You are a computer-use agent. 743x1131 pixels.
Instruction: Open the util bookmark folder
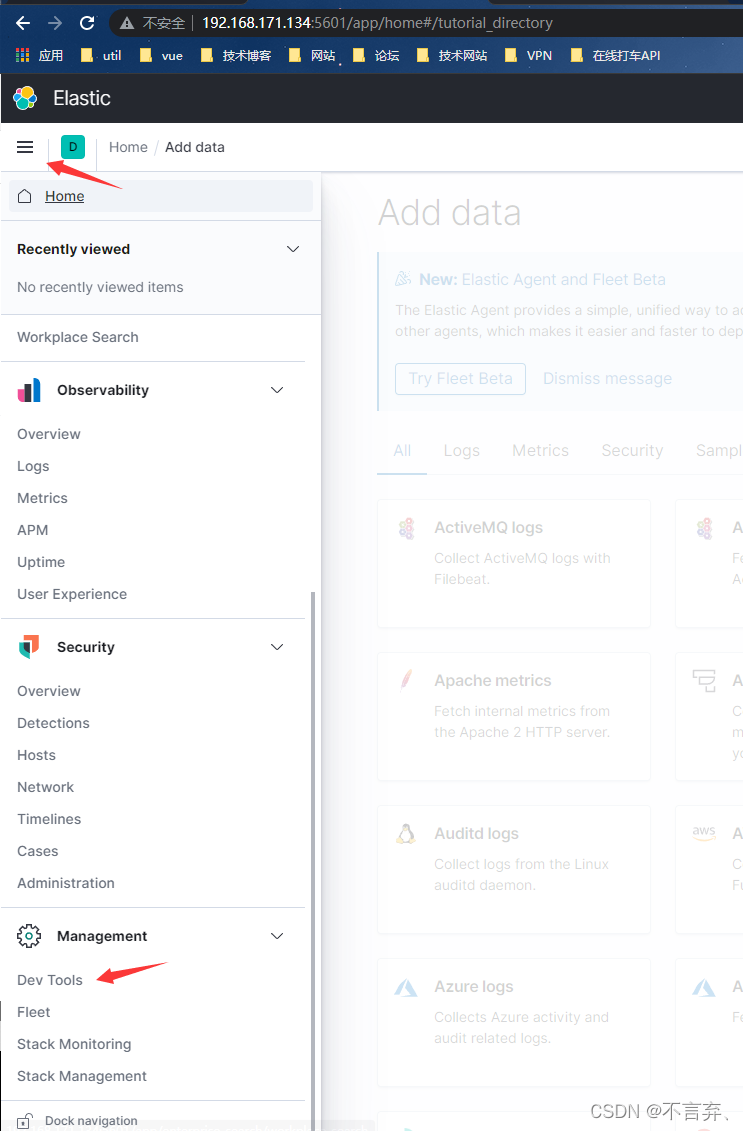(101, 56)
